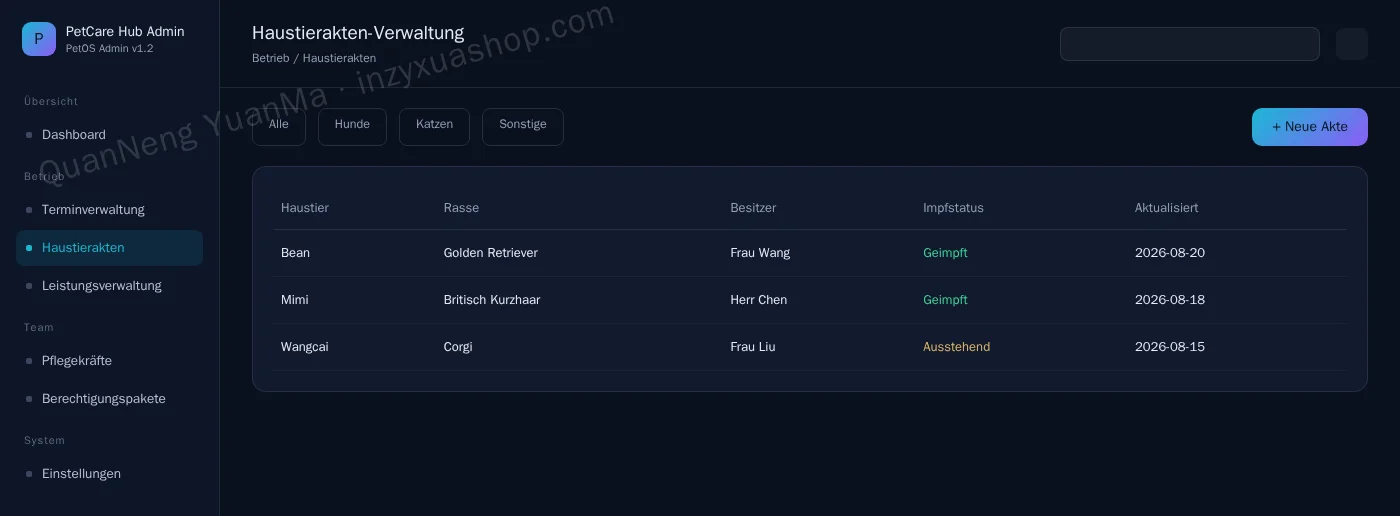Screen dimensions: 1400x516
Task: Focus the search field in the header
Action: (1190, 44)
